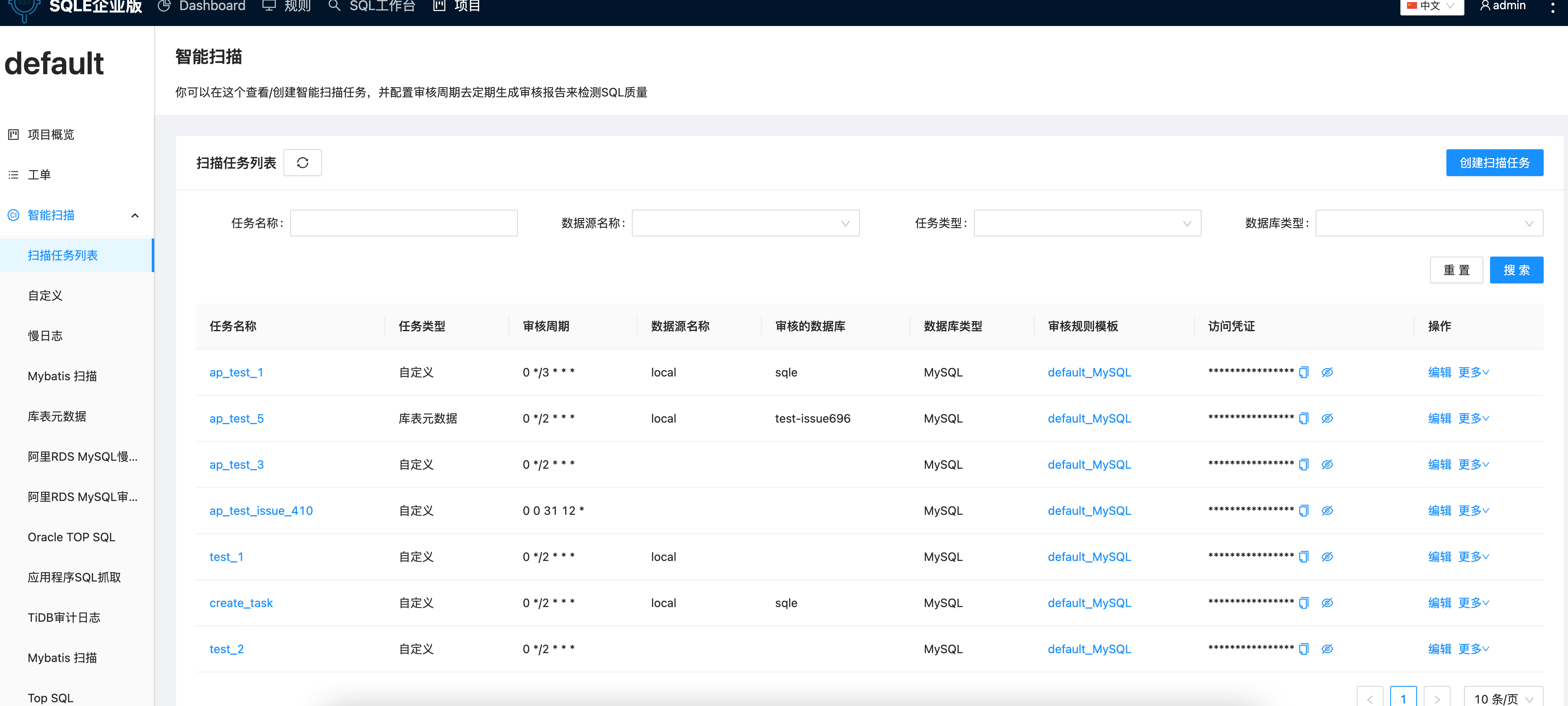Refresh the scan task list
This screenshot has width=1568, height=706.
point(303,163)
